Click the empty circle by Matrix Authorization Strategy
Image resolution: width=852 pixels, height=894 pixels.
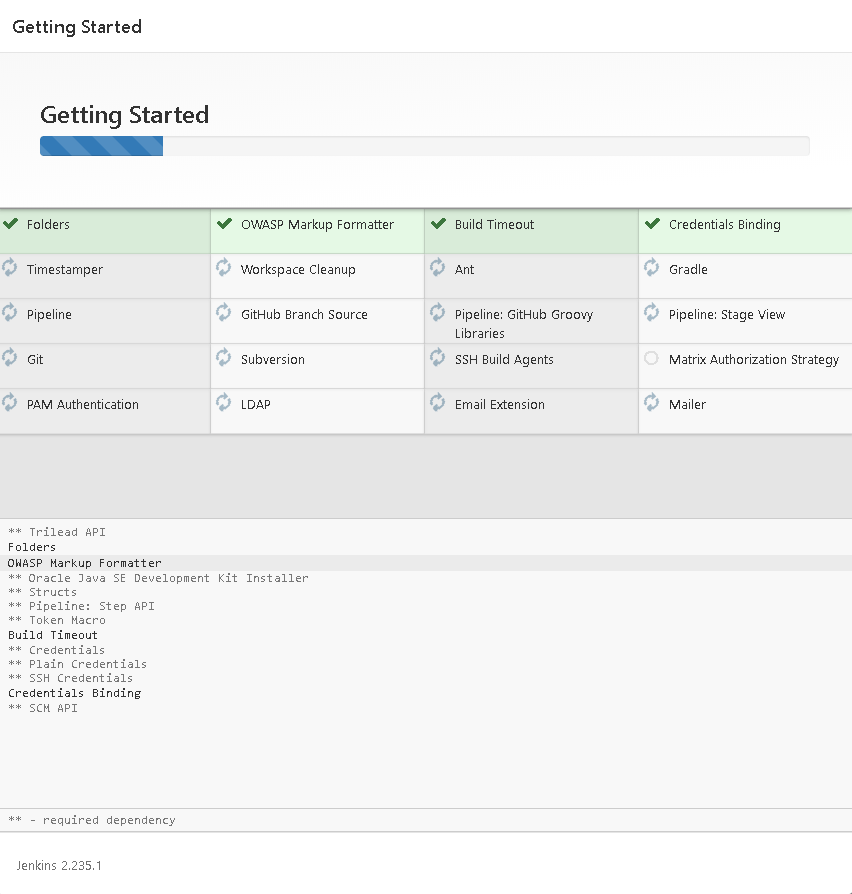[x=652, y=358]
